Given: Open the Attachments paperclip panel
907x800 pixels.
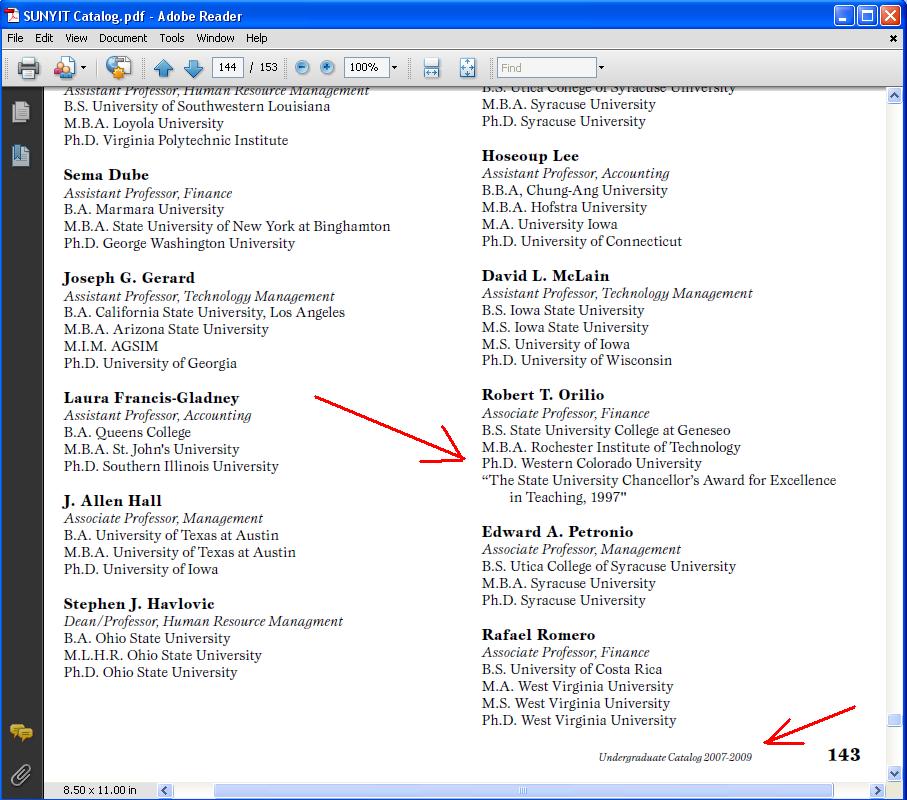Looking at the screenshot, I should click(21, 774).
